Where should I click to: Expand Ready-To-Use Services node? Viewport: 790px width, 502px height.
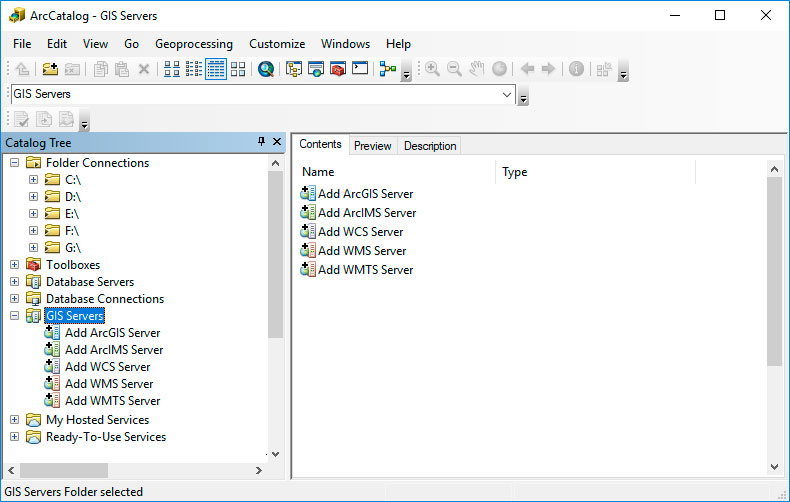click(x=15, y=436)
